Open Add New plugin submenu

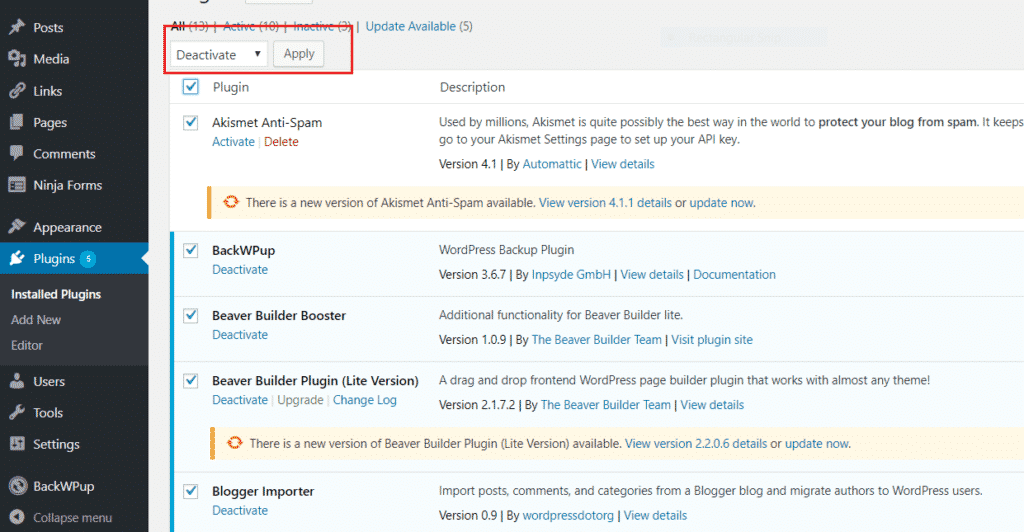pyautogui.click(x=36, y=320)
